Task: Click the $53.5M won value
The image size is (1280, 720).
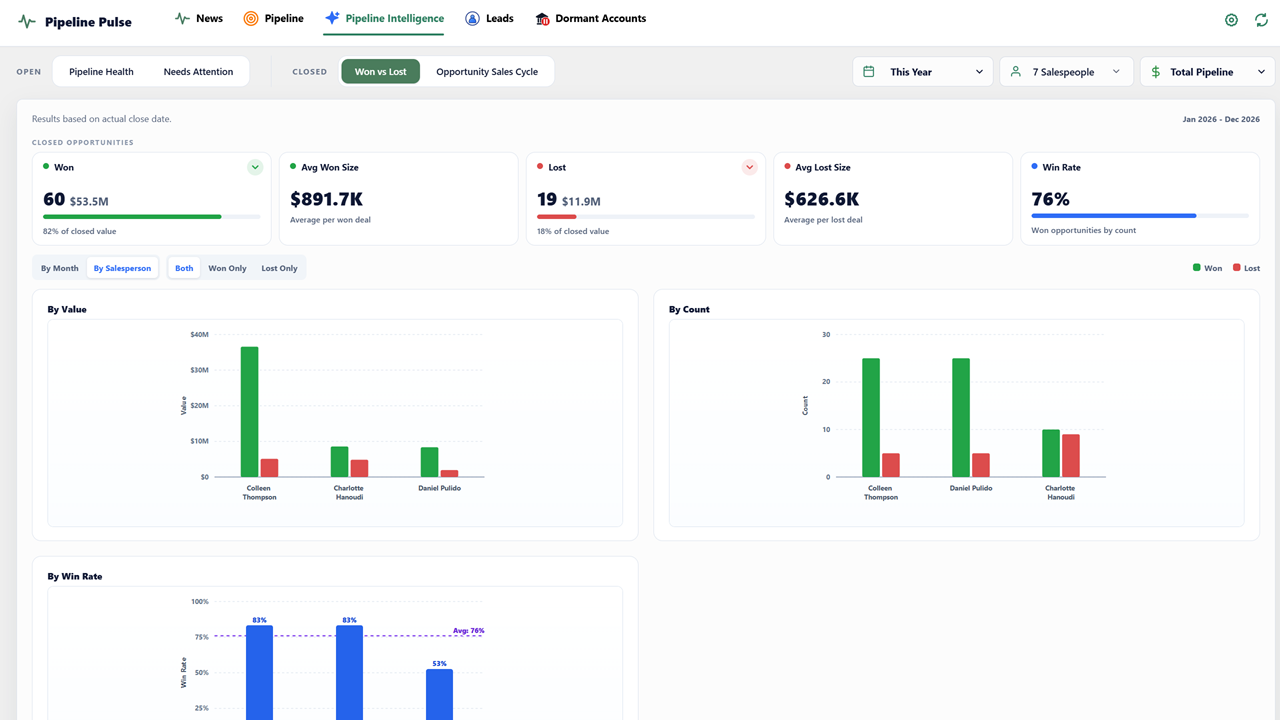Action: pyautogui.click(x=89, y=201)
